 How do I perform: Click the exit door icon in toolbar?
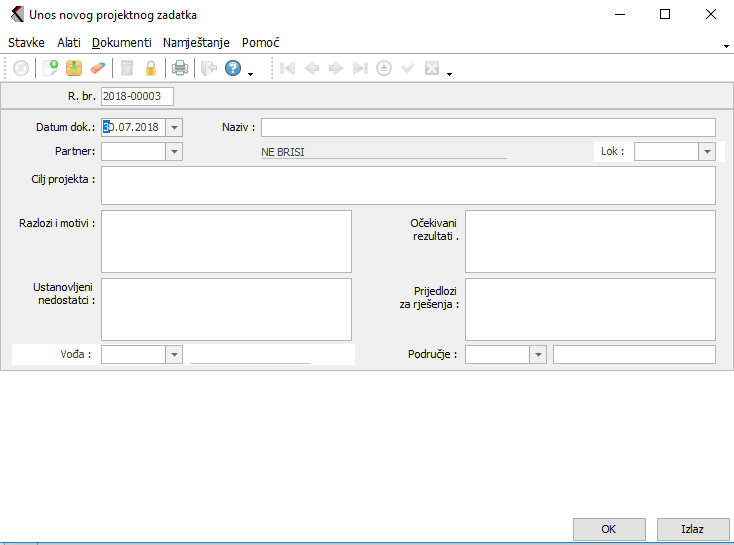[208, 69]
